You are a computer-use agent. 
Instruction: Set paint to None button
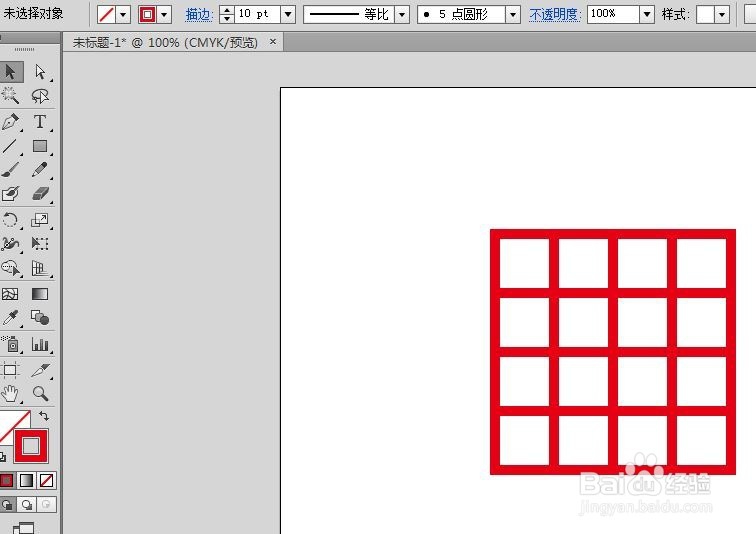click(47, 481)
